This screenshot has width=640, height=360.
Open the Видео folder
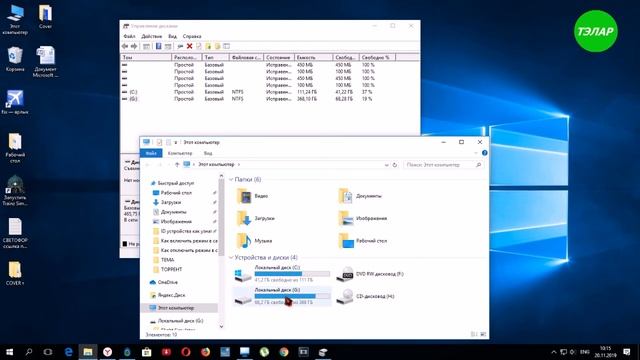pos(252,196)
